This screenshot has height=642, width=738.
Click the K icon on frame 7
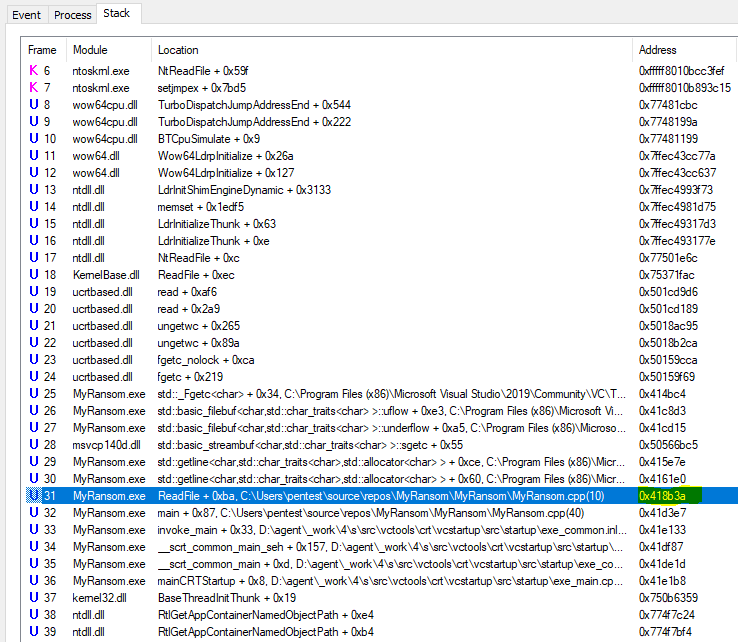(x=34, y=88)
